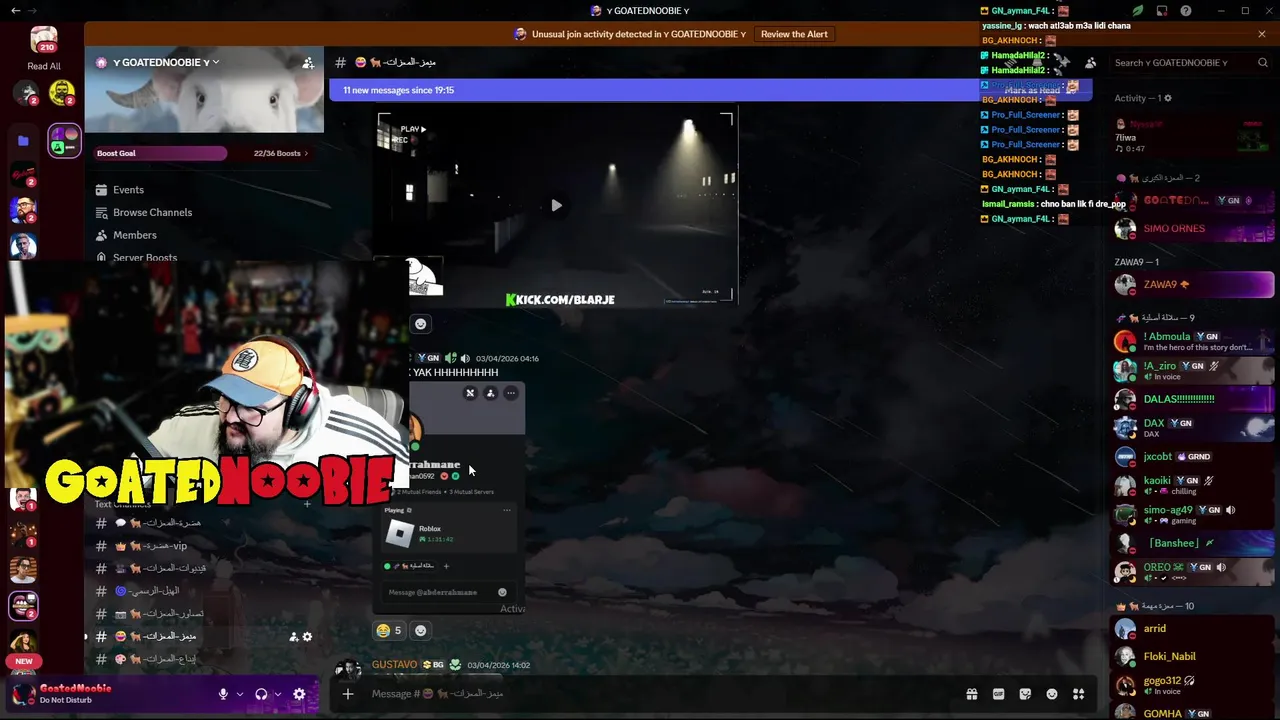Image resolution: width=1280 pixels, height=720 pixels.
Task: Click the Boost Goal progress bar
Action: pyautogui.click(x=161, y=153)
